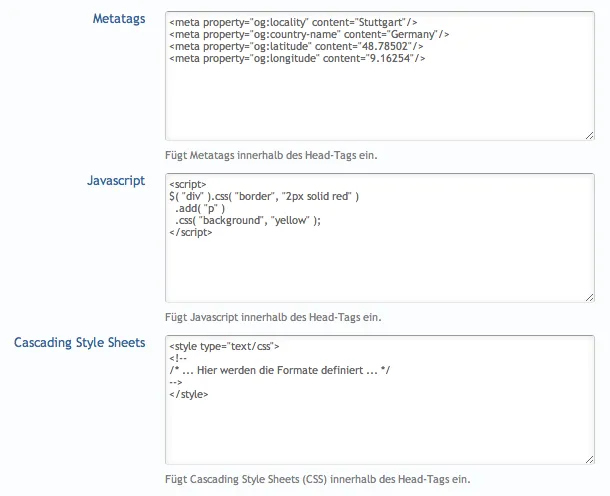Click the style type="text/css" line
610x496 pixels.
224,347
